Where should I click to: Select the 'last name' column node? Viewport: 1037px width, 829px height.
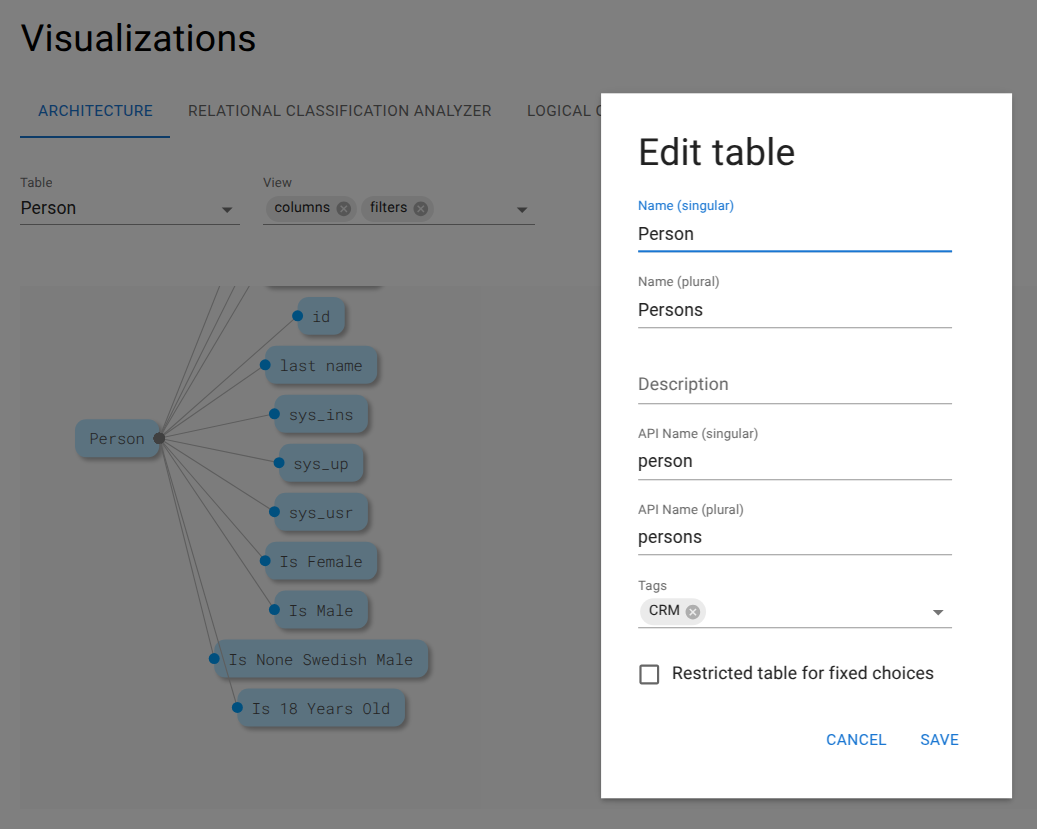tap(321, 366)
